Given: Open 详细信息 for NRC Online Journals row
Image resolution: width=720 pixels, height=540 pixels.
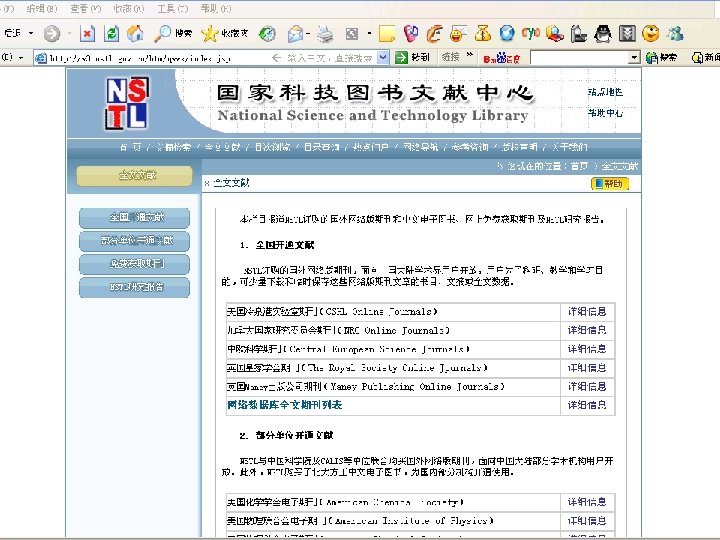Looking at the screenshot, I should click(x=587, y=330).
